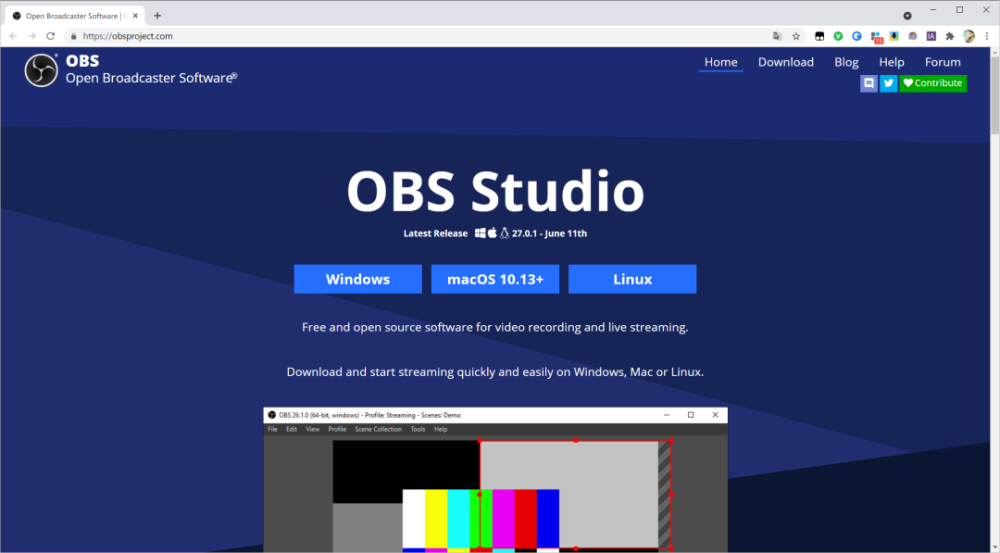Download OBS Studio for Windows
The image size is (1000, 553).
[358, 279]
